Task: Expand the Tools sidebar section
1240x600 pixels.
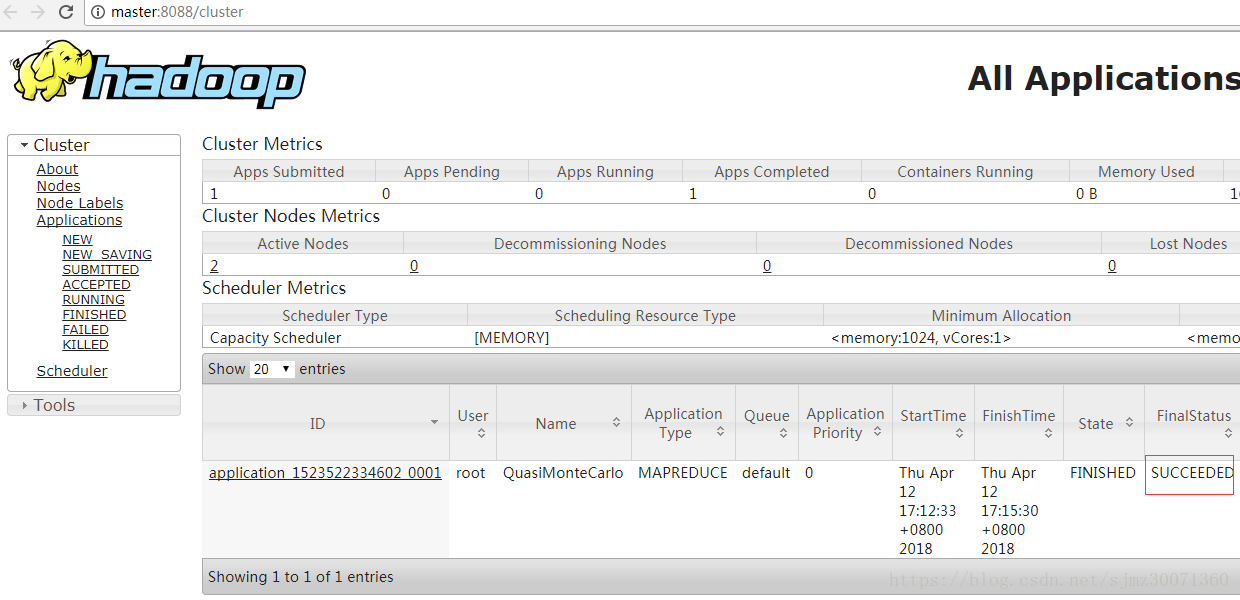Action: (94, 405)
